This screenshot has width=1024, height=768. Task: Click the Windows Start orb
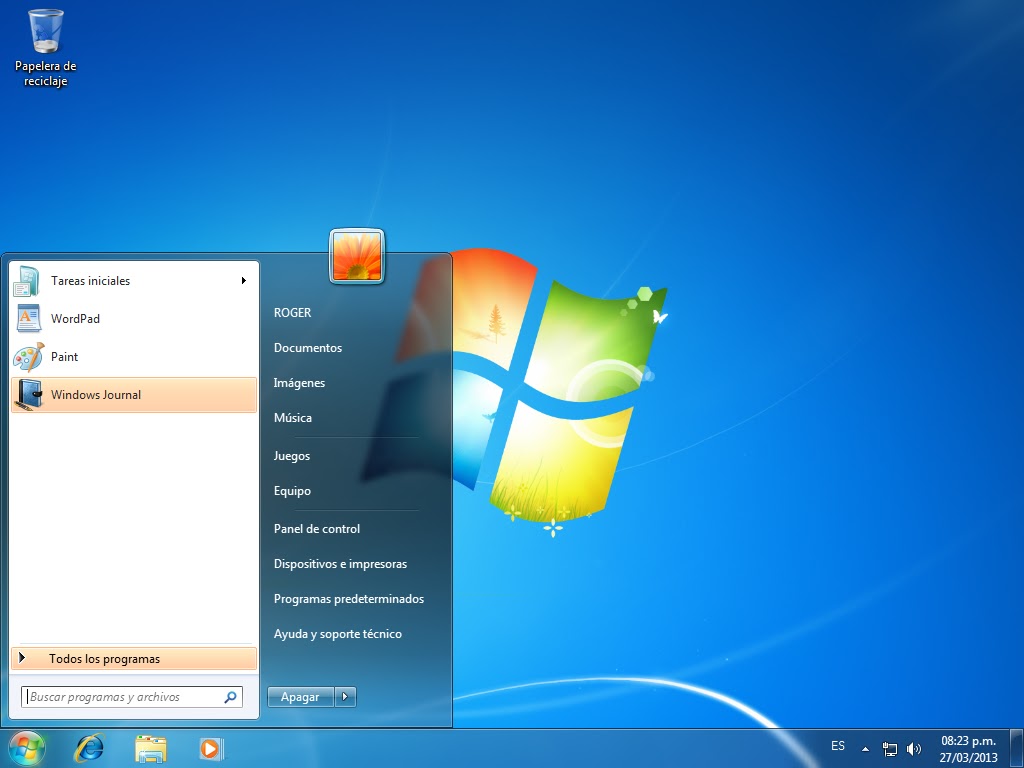coord(27,748)
